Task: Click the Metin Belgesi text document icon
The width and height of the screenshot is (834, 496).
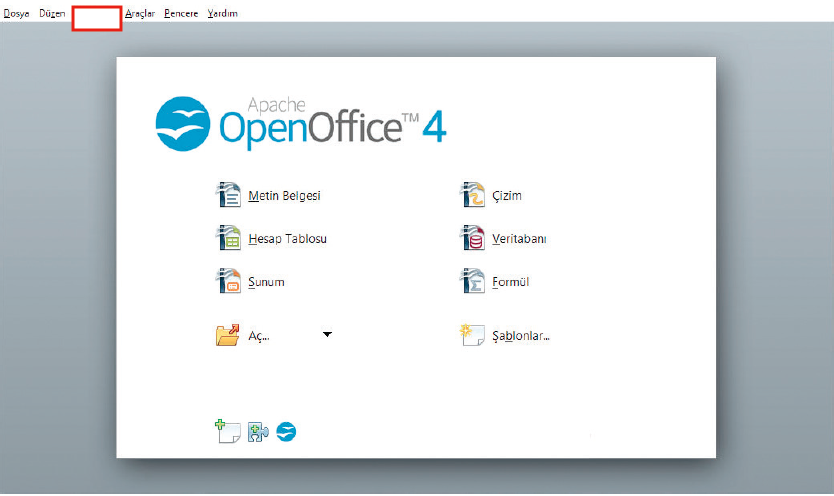Action: (x=229, y=195)
